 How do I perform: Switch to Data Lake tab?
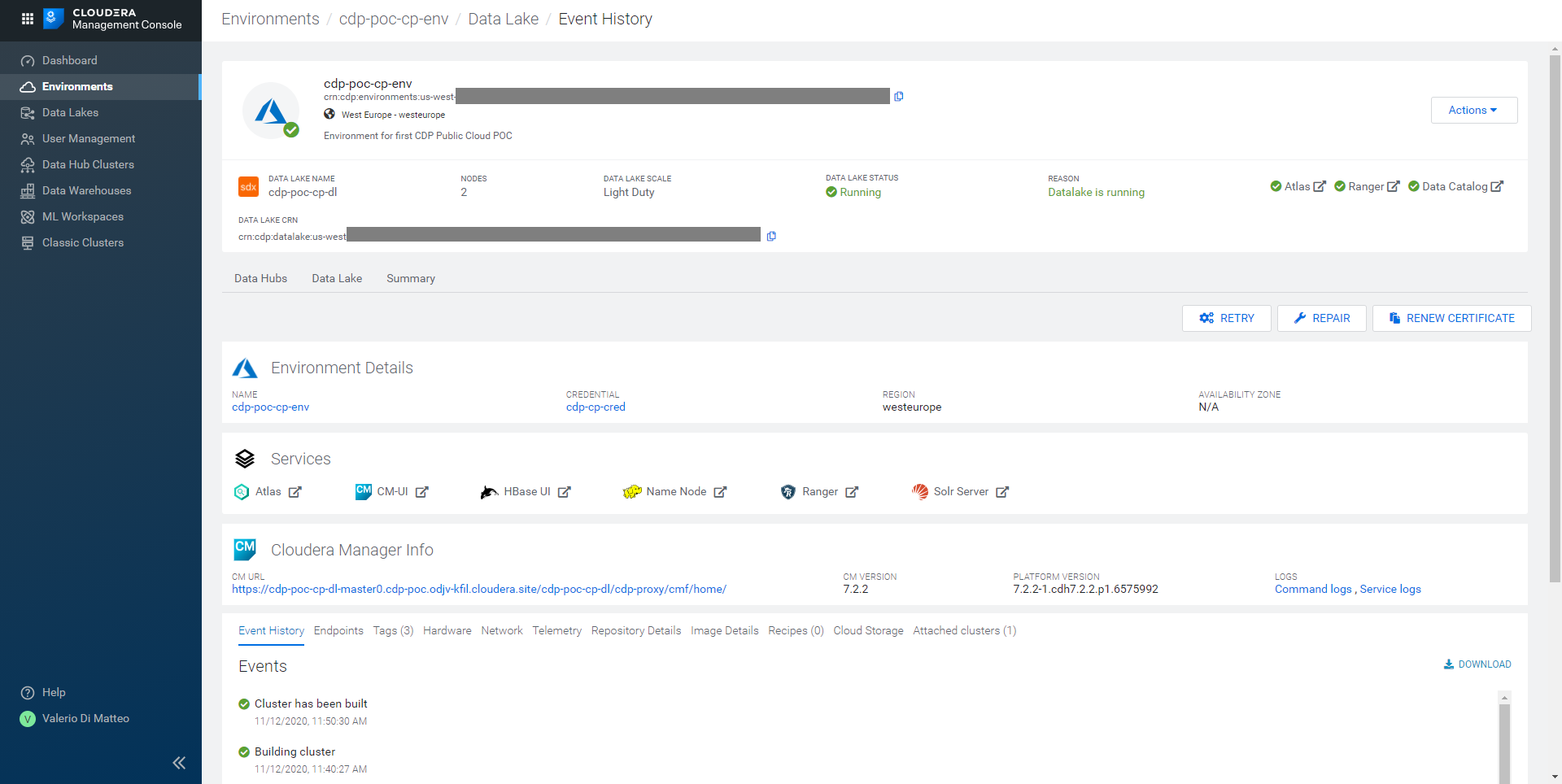tap(337, 278)
